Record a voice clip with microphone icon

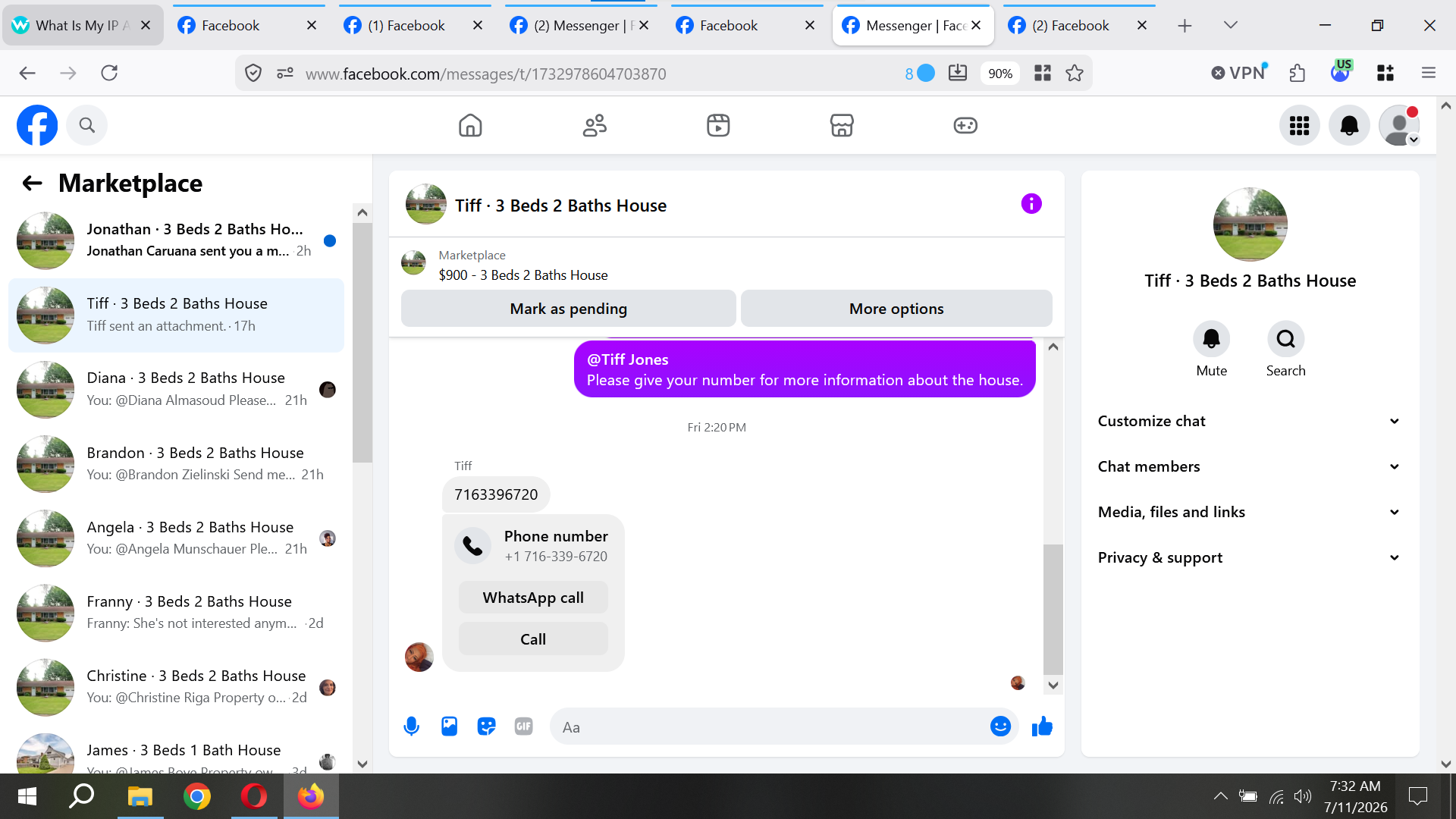[411, 726]
